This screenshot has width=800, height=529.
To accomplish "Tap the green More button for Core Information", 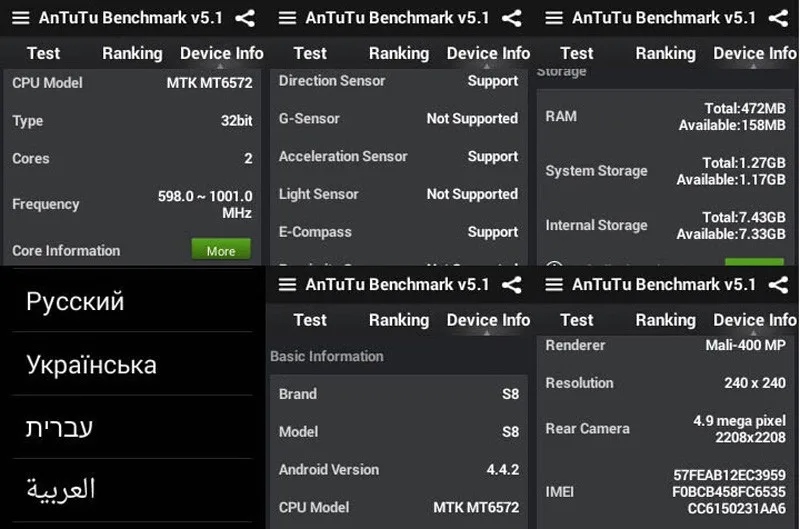I will click(221, 250).
